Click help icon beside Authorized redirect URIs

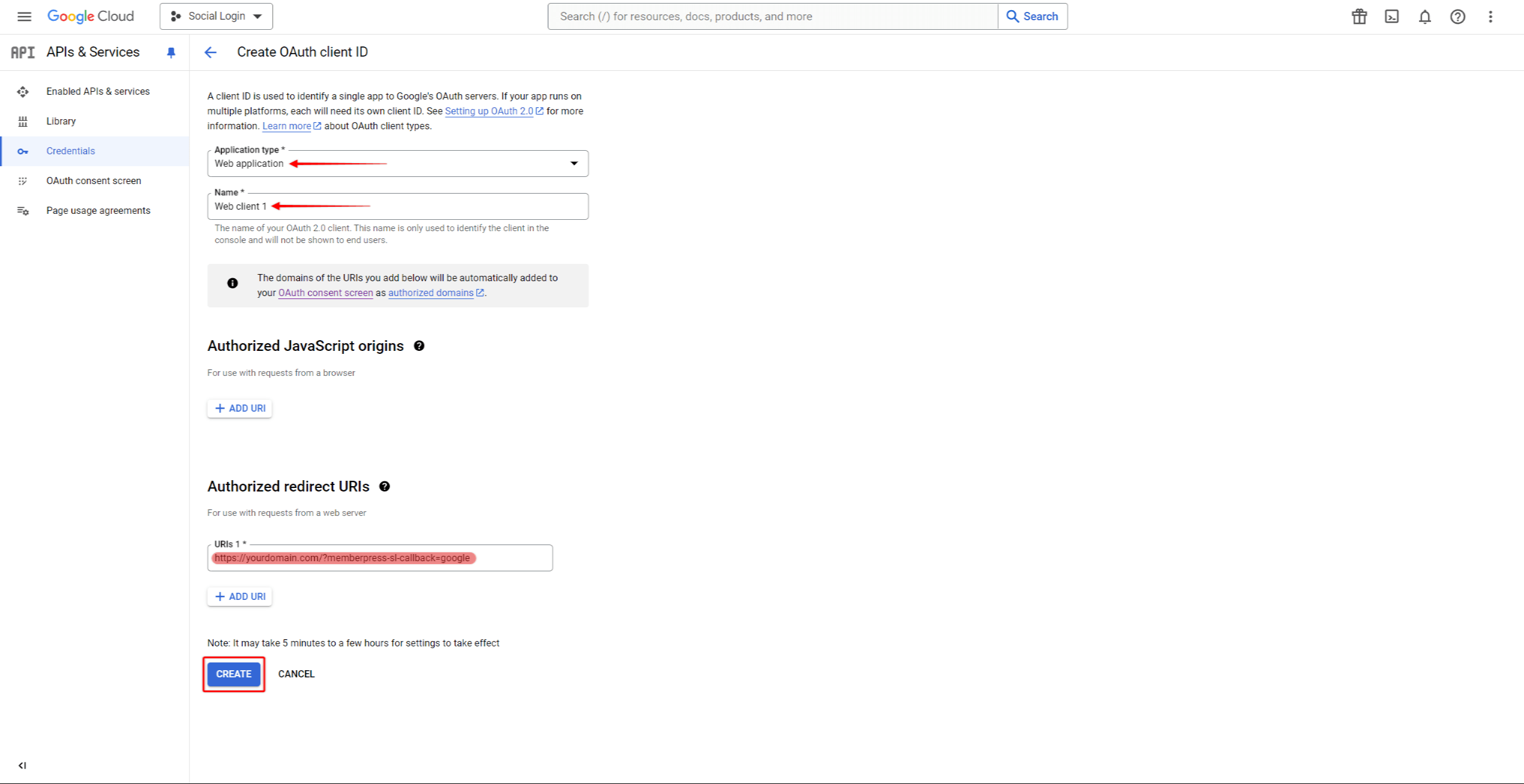pos(384,487)
